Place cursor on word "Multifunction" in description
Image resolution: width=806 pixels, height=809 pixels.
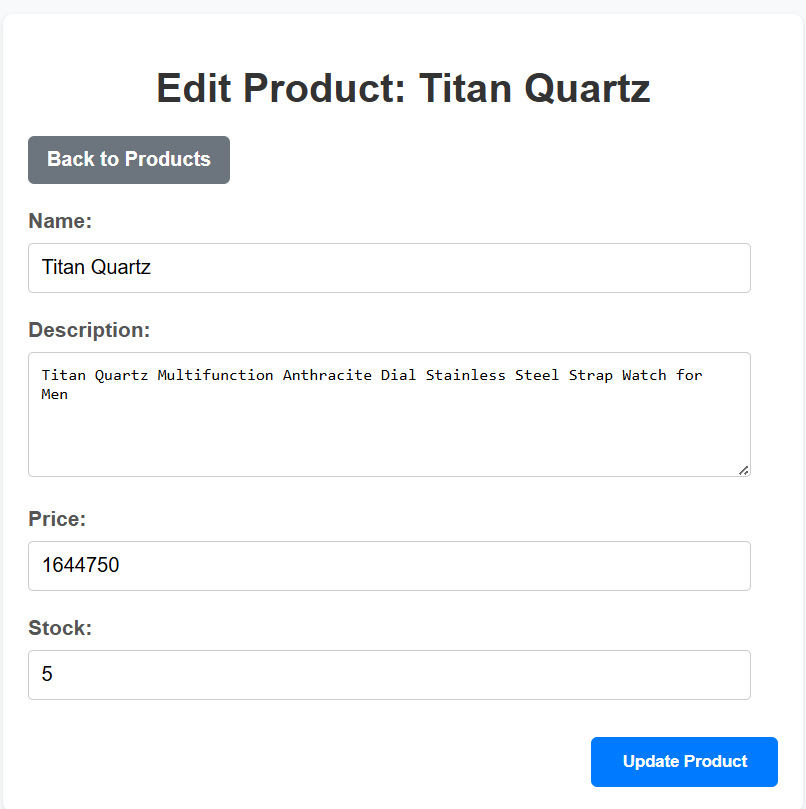click(x=215, y=375)
